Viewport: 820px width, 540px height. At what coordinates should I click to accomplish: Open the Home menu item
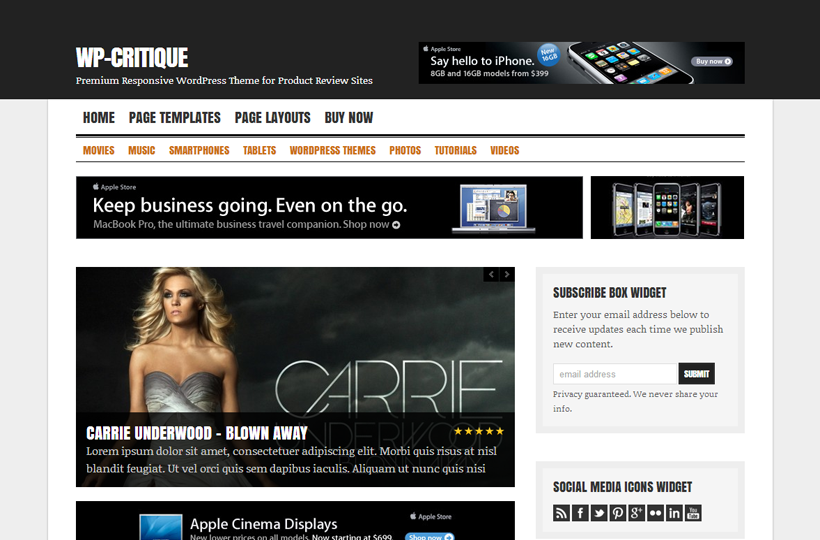[99, 118]
